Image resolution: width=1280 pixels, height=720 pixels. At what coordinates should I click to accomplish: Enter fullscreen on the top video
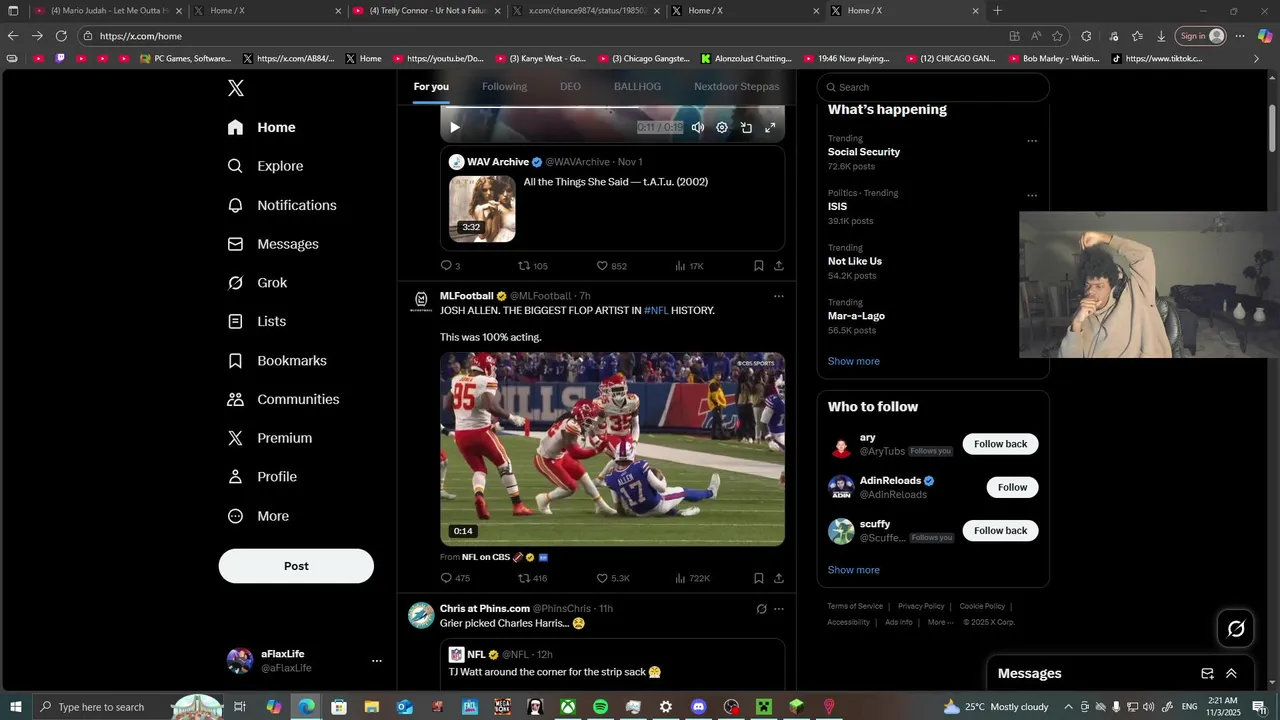pyautogui.click(x=770, y=127)
